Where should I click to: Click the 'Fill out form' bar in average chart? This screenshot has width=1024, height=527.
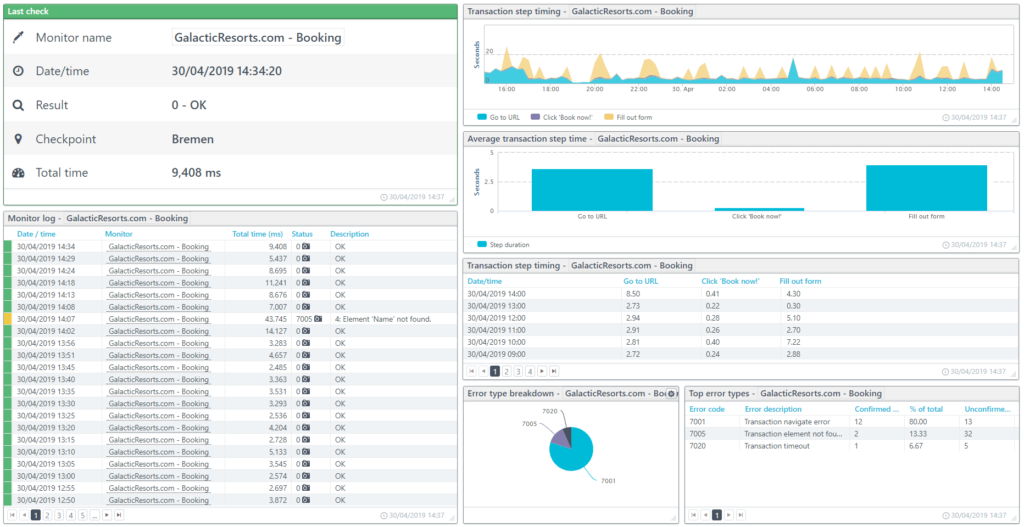point(926,188)
